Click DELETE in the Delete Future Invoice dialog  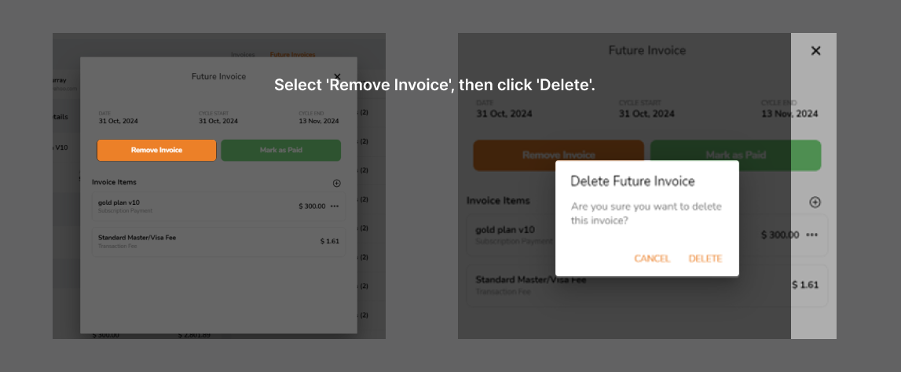[705, 259]
